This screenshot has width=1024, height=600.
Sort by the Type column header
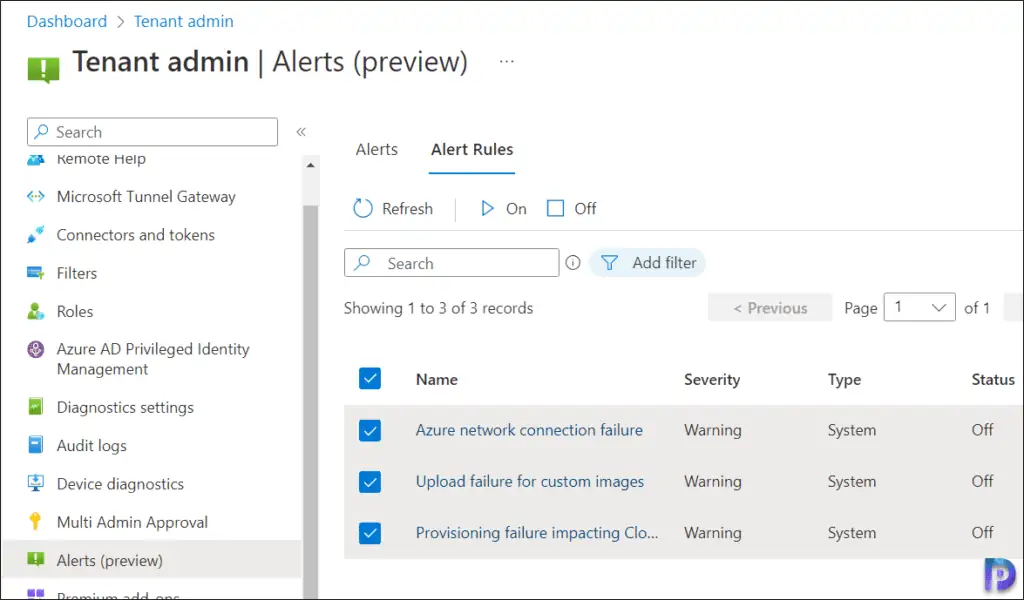[x=844, y=379]
